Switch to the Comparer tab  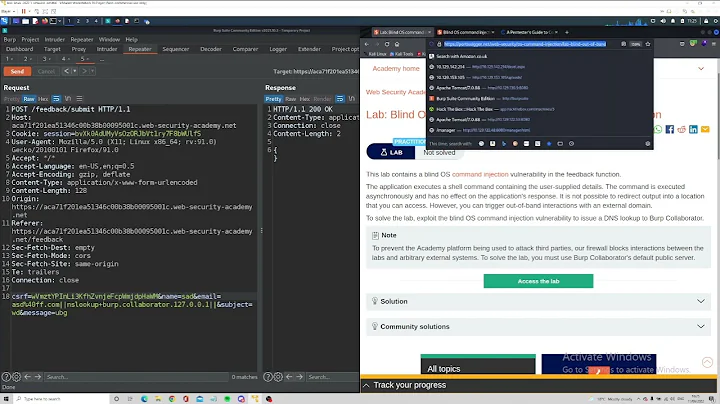coord(245,49)
